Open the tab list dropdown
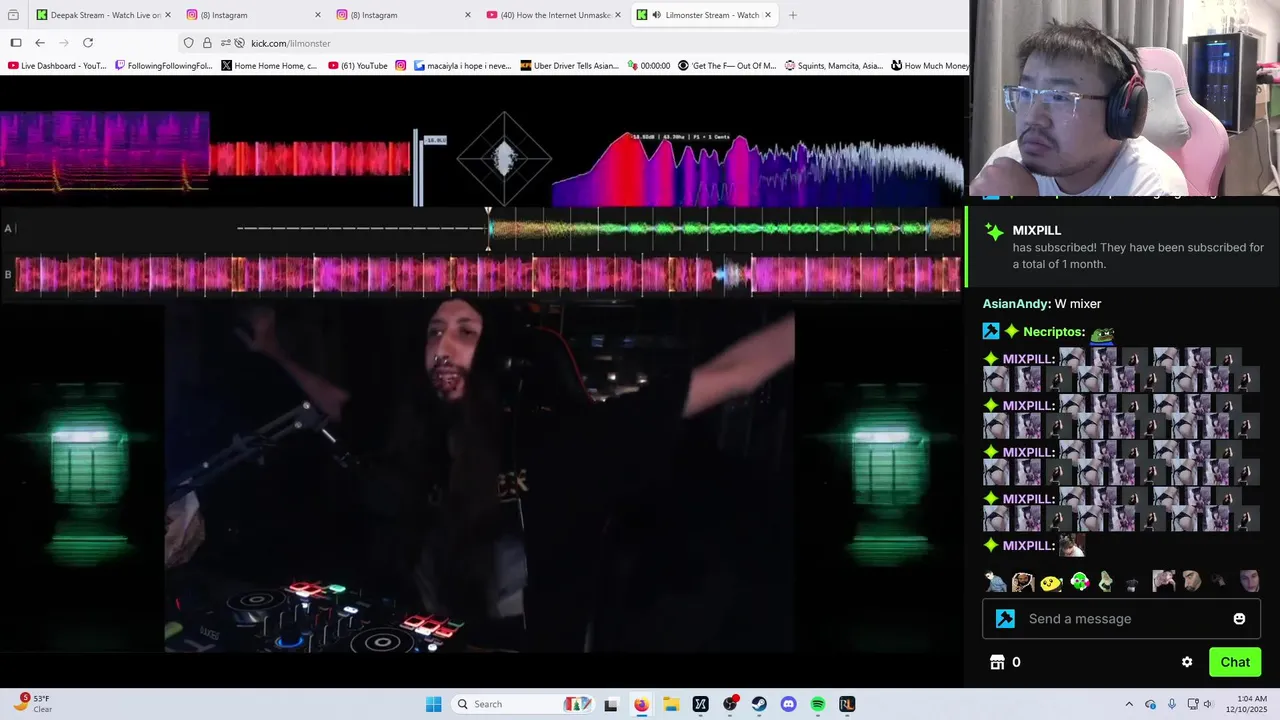Viewport: 1280px width, 720px height. click(x=13, y=15)
